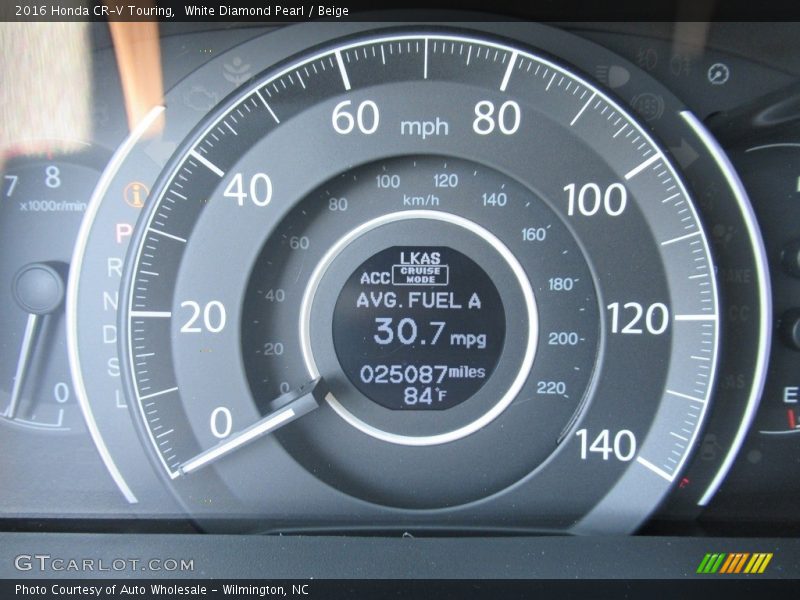Click the 100 mph number on speedometer

(595, 198)
